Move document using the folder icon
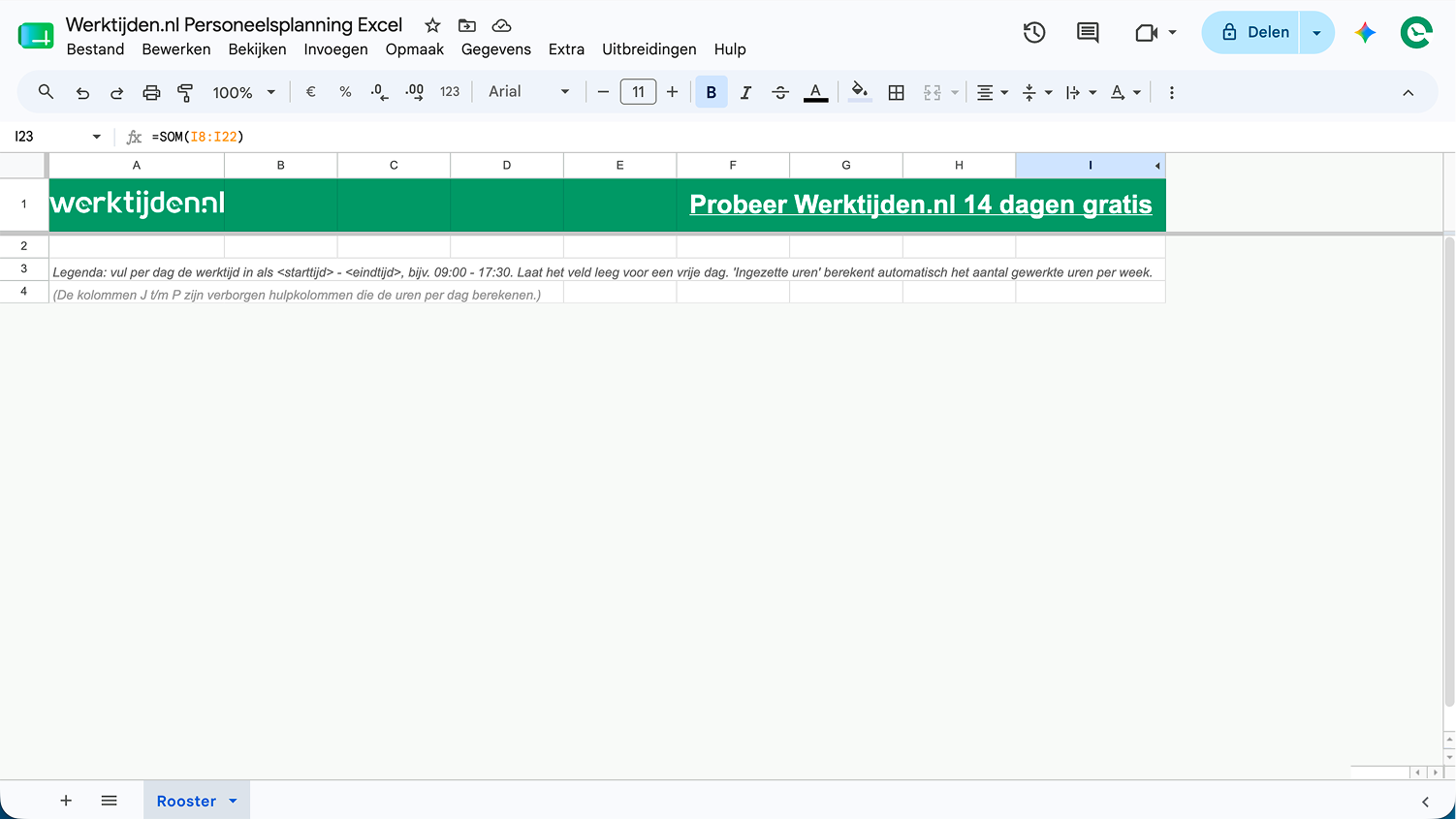 [467, 25]
